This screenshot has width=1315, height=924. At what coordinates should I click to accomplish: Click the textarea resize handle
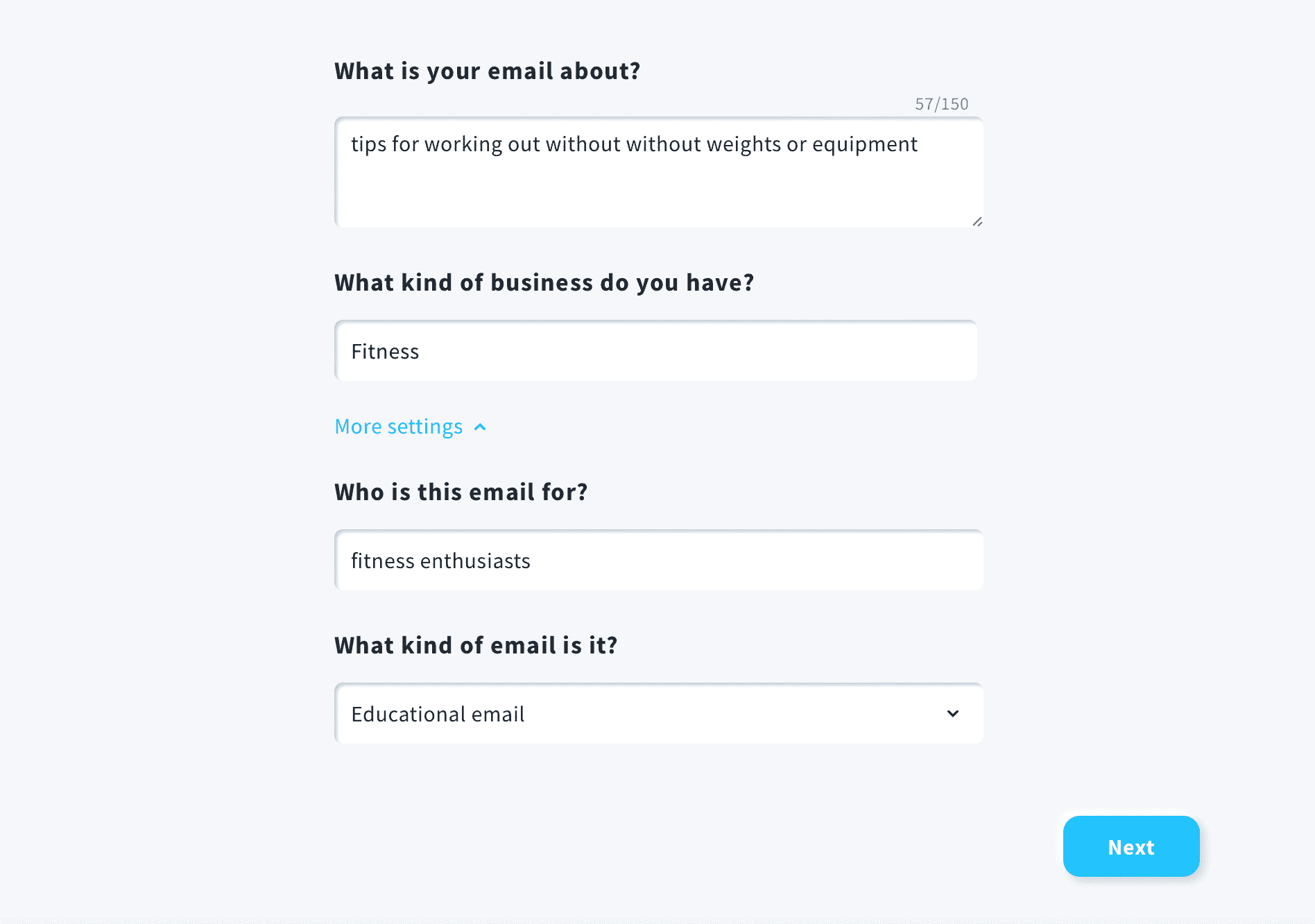tap(977, 221)
